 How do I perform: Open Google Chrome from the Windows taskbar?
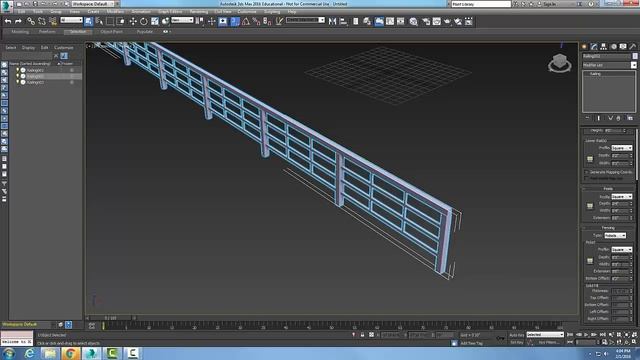pos(71,353)
